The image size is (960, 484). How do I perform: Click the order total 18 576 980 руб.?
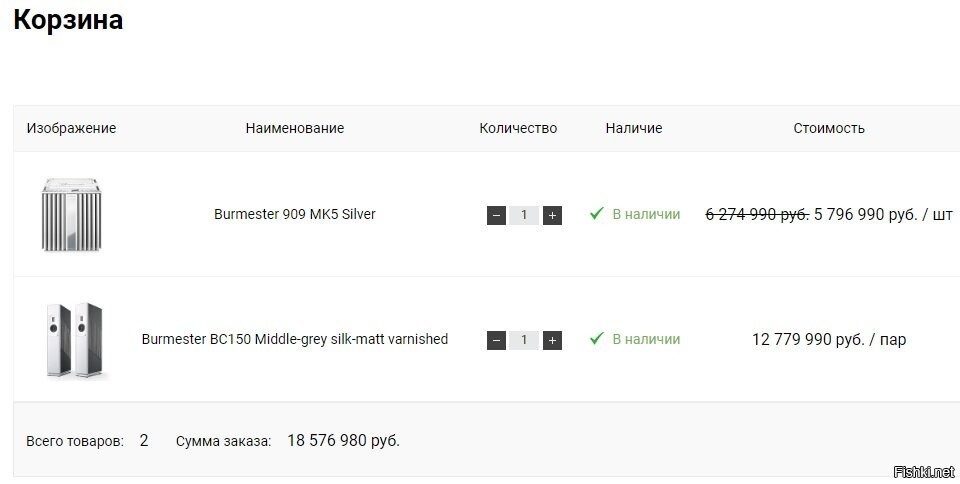point(343,440)
